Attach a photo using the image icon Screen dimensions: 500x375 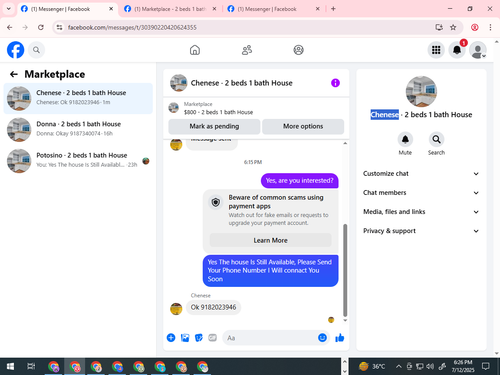tap(185, 338)
